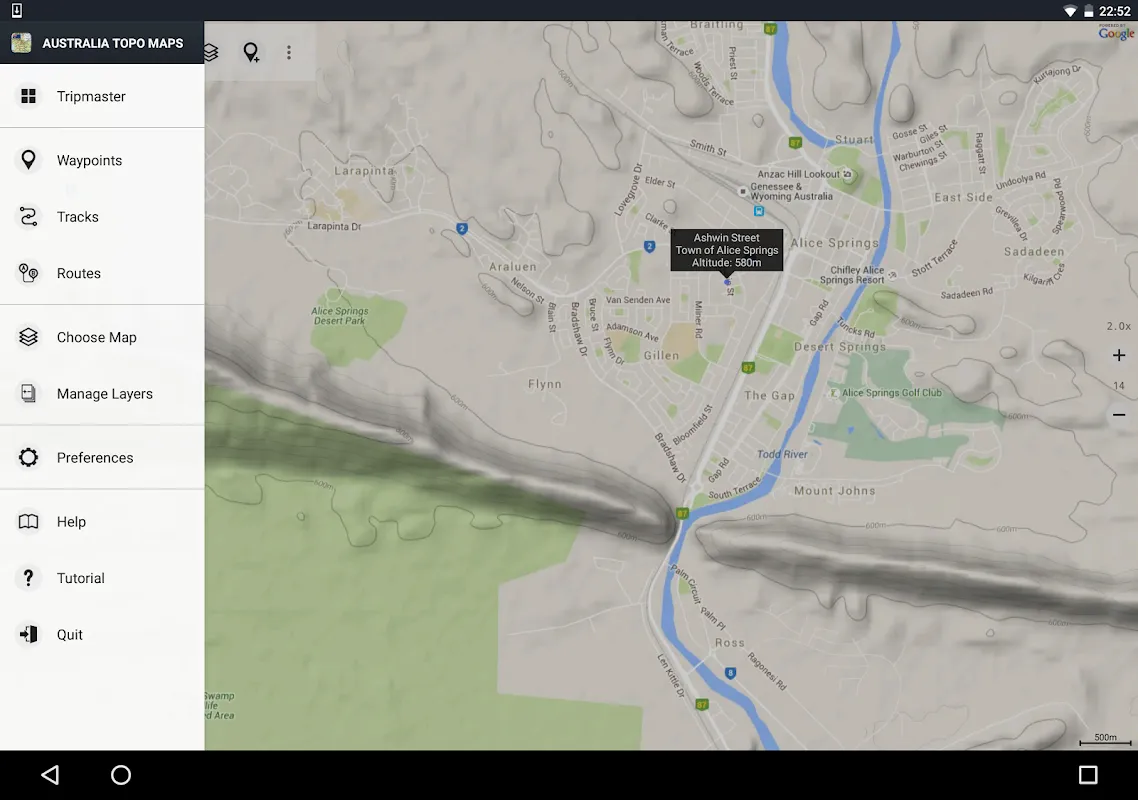1138x800 pixels.
Task: Select Tracks in the side menu
Action: 102,216
